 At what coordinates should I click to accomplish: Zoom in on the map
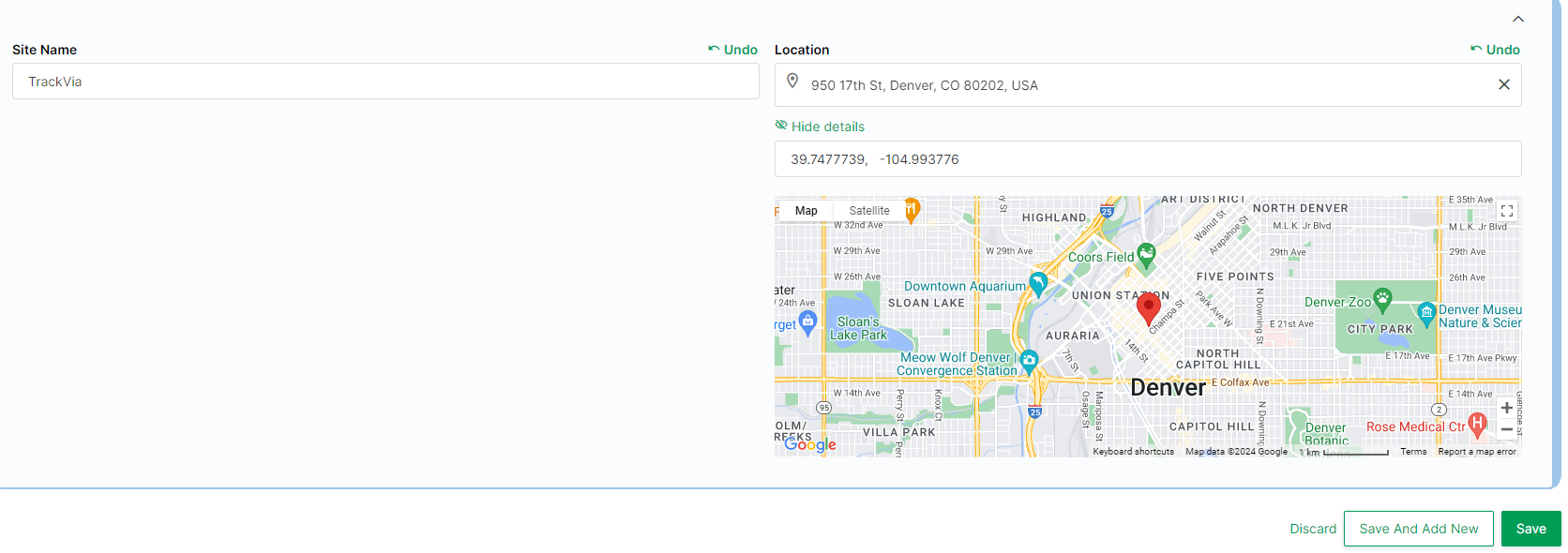tap(1506, 408)
